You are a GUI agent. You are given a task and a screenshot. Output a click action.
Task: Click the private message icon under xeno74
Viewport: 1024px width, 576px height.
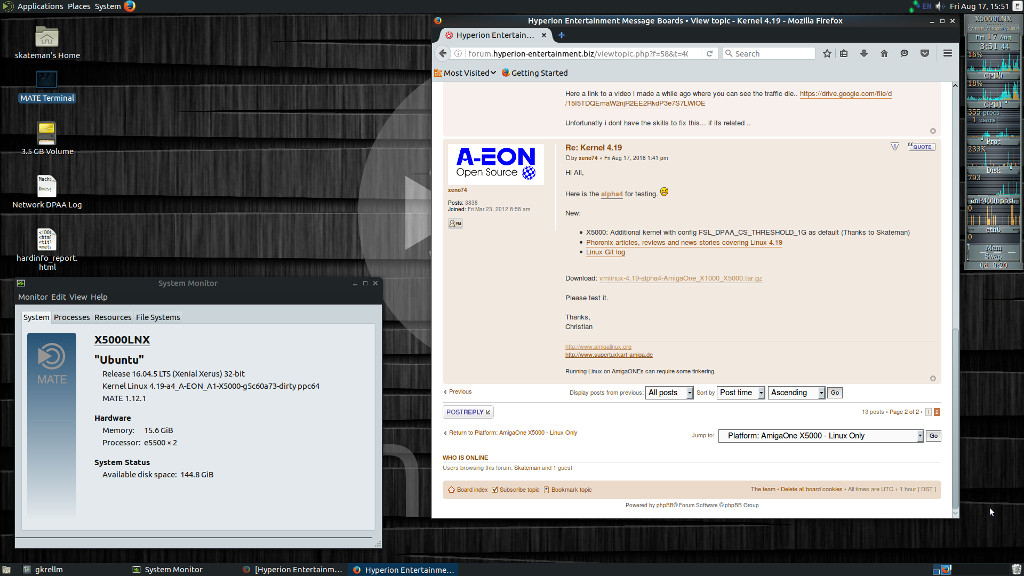pos(455,223)
